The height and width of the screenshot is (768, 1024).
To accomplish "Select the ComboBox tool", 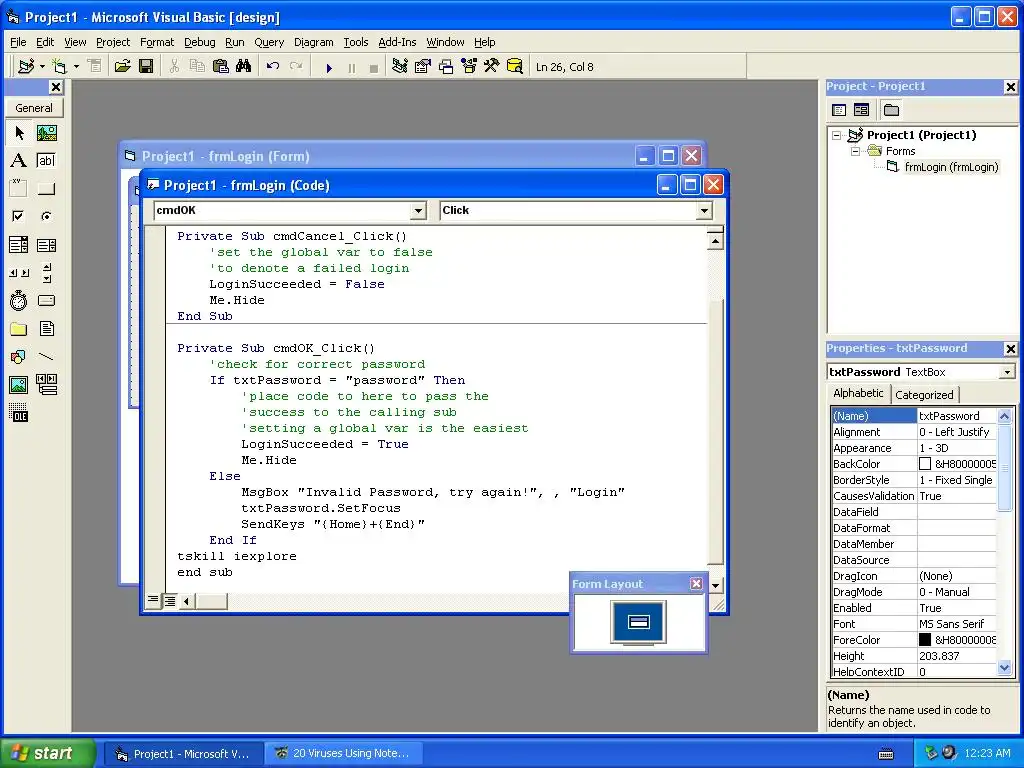I will click(19, 245).
